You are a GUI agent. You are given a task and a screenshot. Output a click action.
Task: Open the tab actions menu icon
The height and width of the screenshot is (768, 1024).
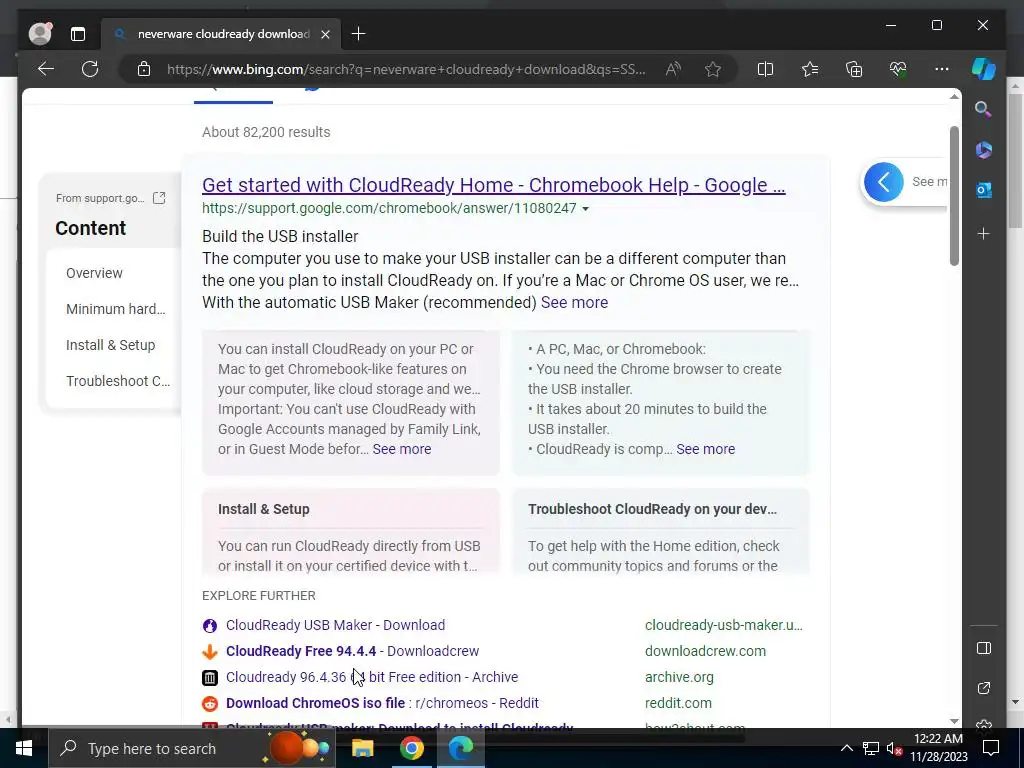(78, 34)
